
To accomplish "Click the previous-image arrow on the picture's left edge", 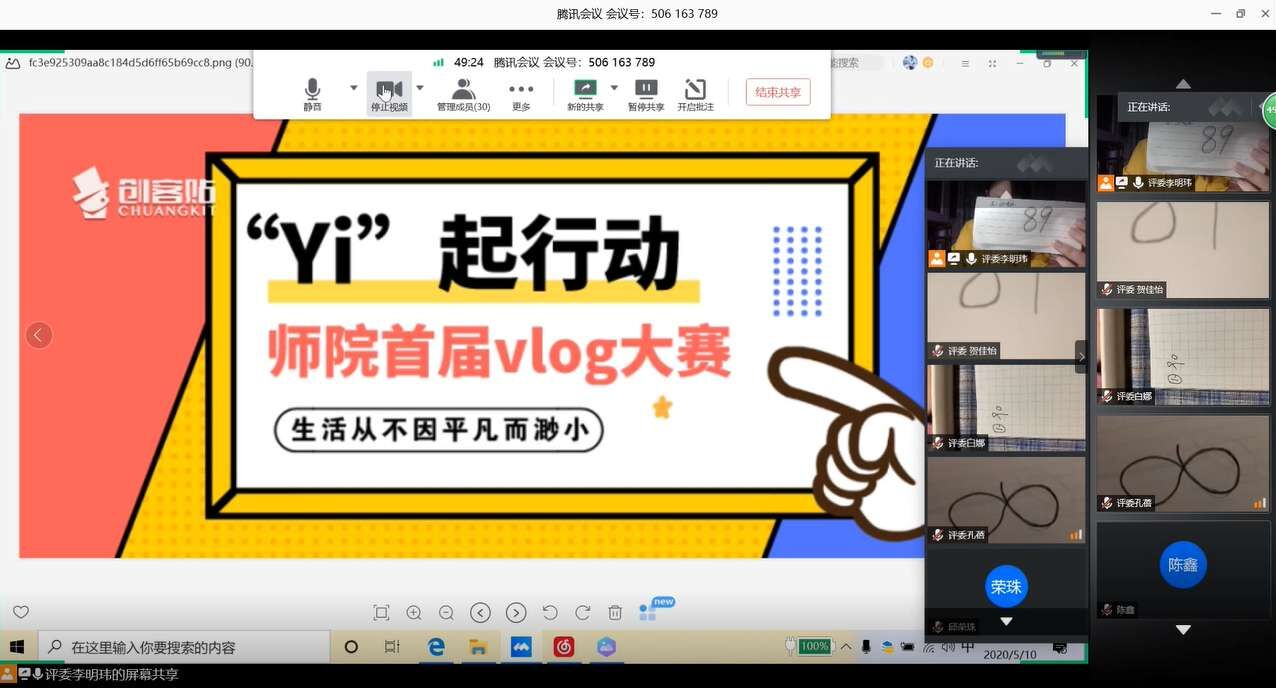I will 38,335.
